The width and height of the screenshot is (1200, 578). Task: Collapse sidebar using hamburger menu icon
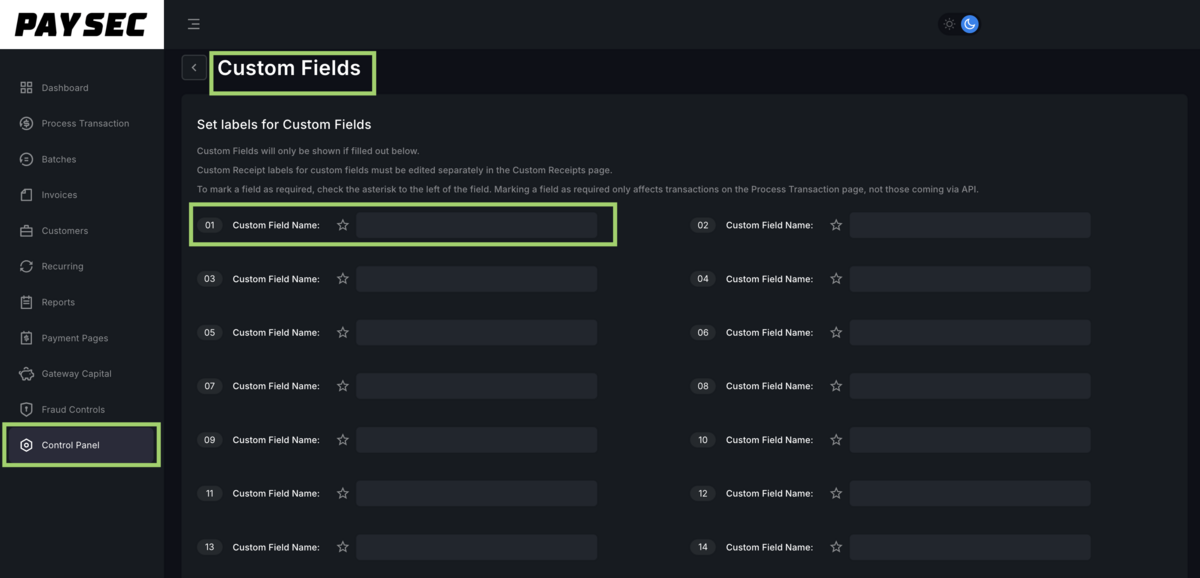point(194,24)
